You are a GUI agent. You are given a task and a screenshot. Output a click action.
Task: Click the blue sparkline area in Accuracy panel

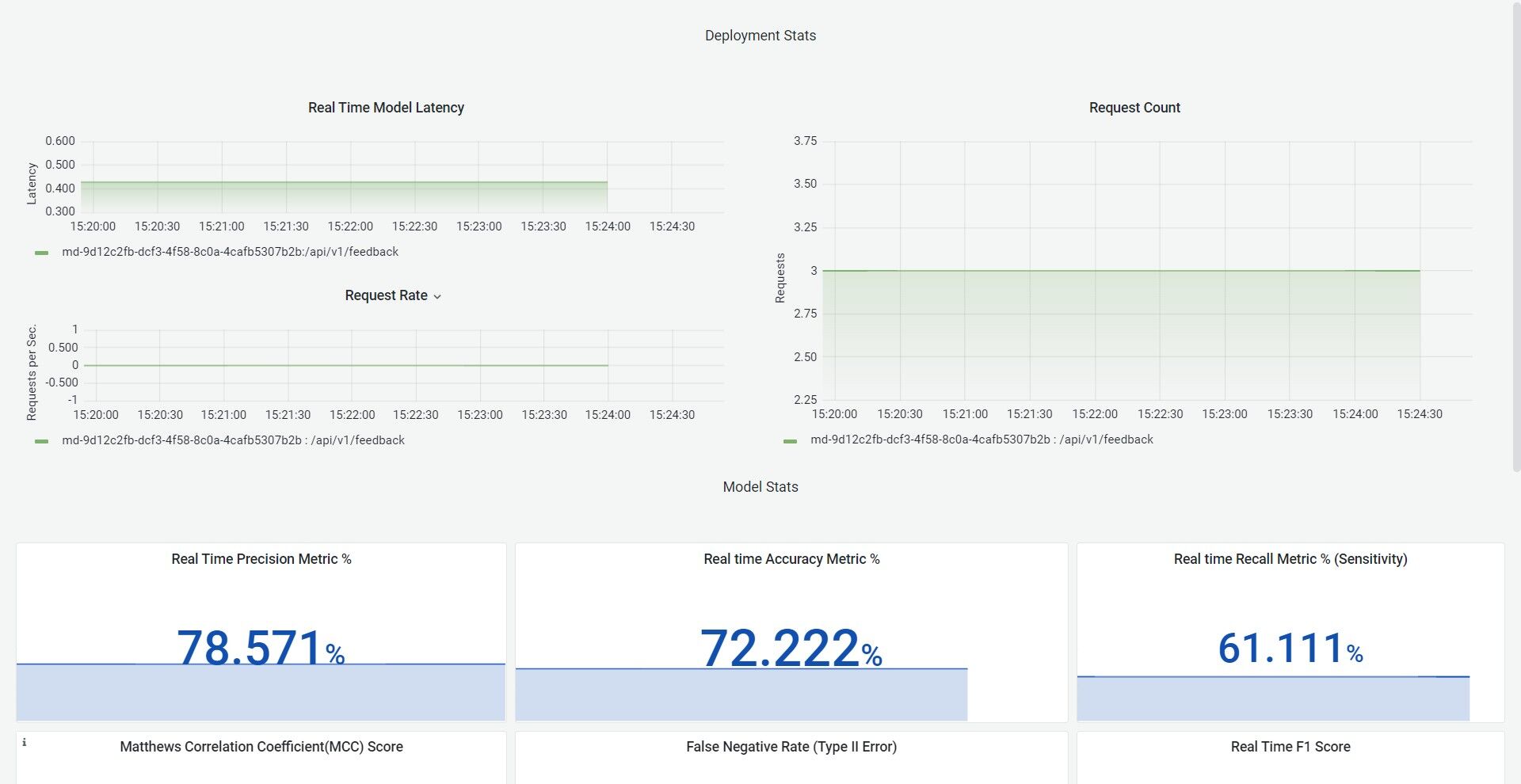tap(741, 695)
